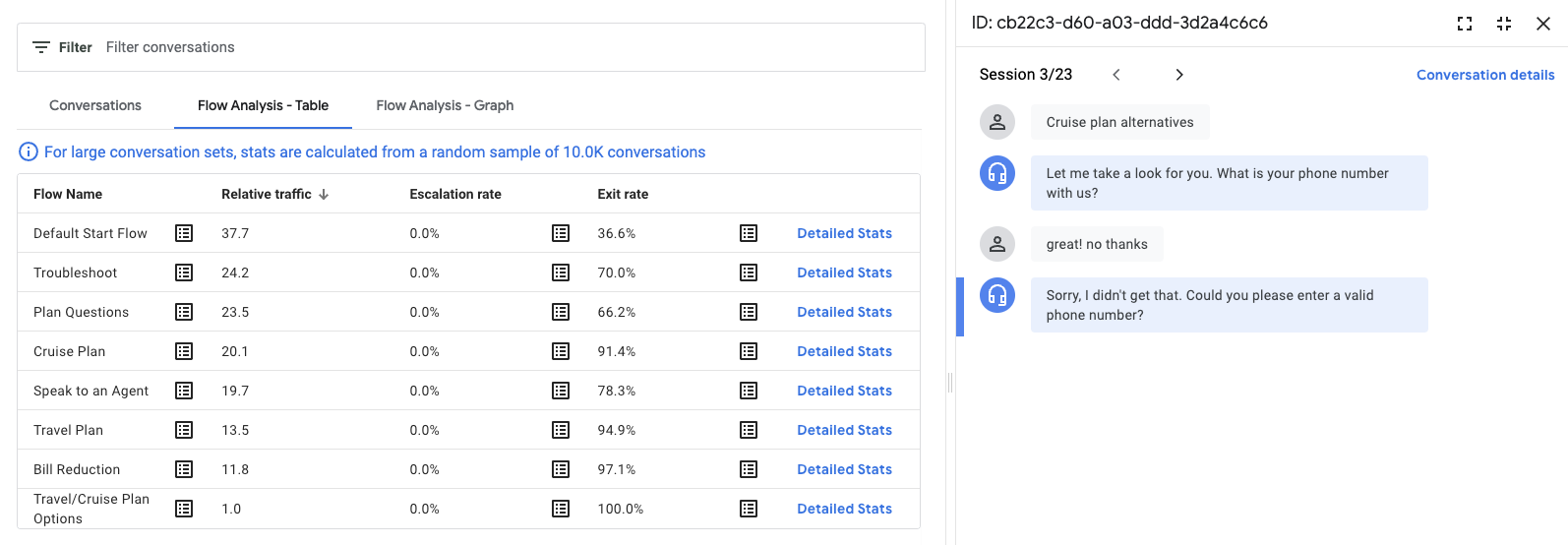The image size is (1568, 545).
Task: Switch to the Conversations tab
Action: [95, 105]
